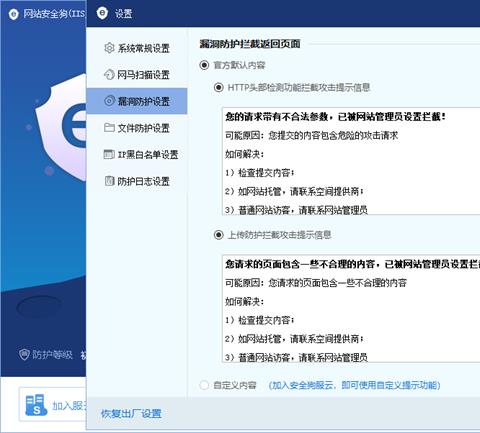Select 上传防护拦截攻击提示信息 radio option
This screenshot has width=480, height=433.
(218, 235)
